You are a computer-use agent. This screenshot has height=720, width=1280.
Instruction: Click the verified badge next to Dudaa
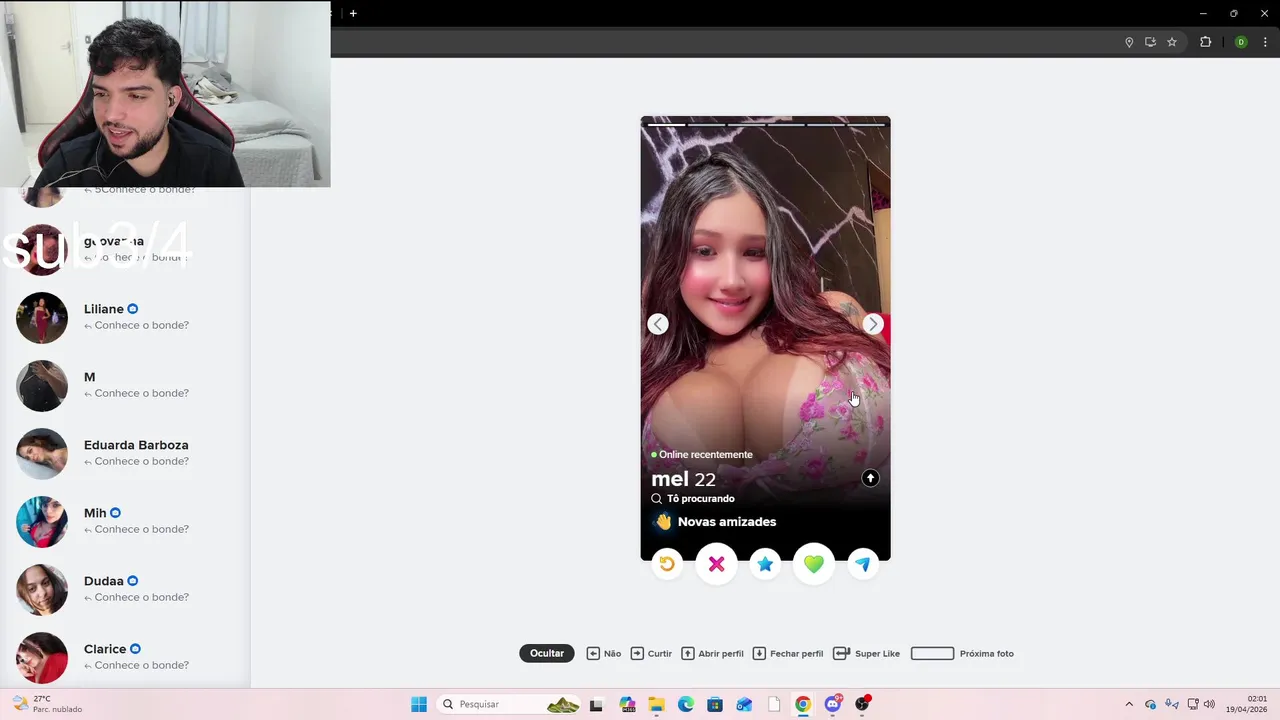132,581
